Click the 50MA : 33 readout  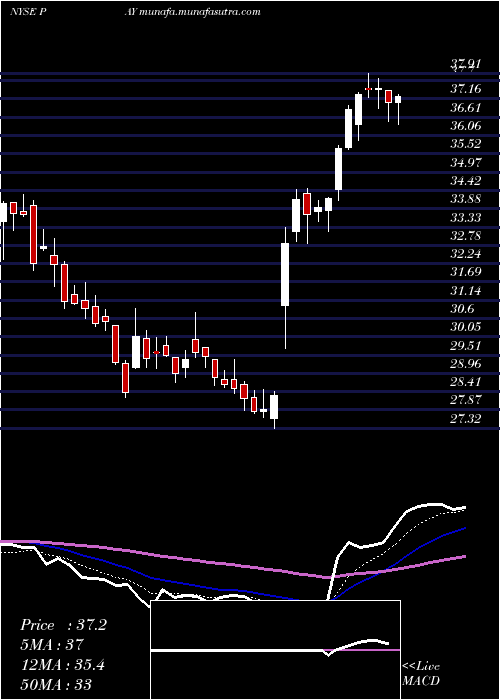[x=56, y=684]
